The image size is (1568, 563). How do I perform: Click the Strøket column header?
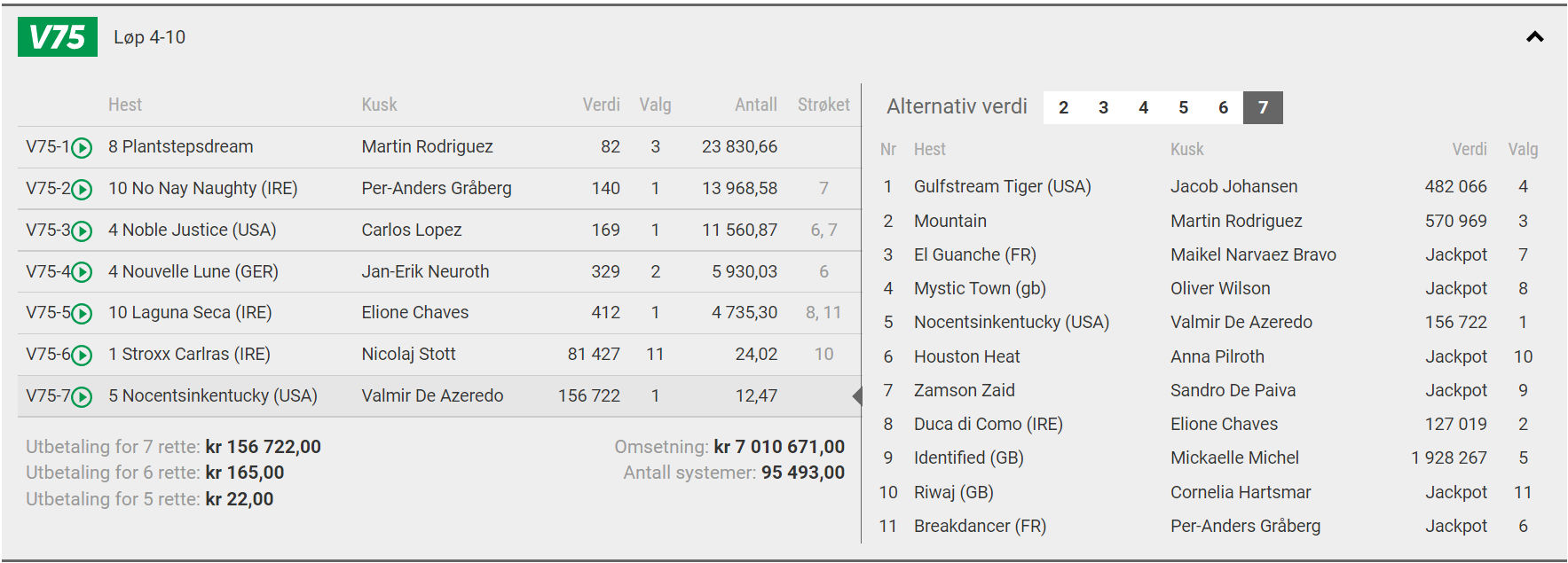point(823,105)
